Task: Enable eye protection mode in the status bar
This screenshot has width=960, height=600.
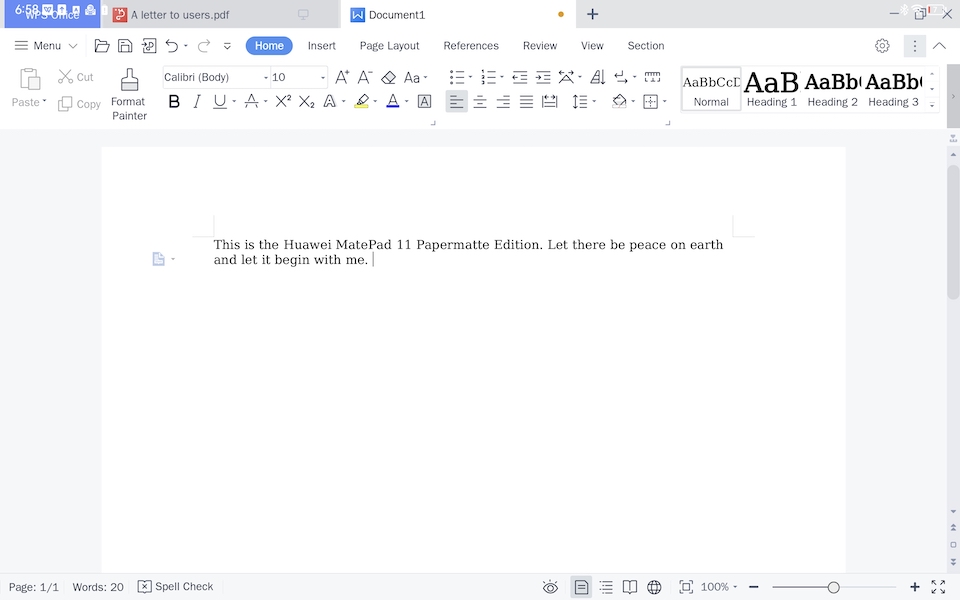Action: (x=550, y=587)
